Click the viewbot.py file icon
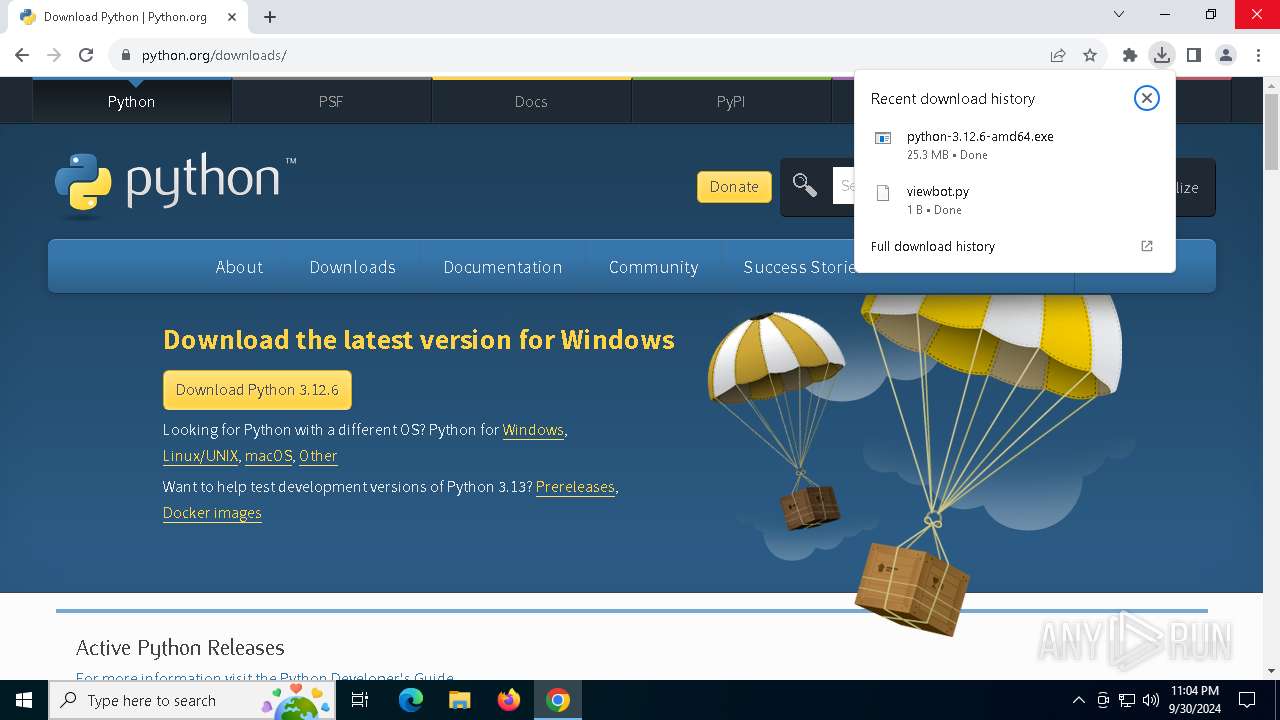Screen dimensions: 1280x720 click(x=883, y=193)
